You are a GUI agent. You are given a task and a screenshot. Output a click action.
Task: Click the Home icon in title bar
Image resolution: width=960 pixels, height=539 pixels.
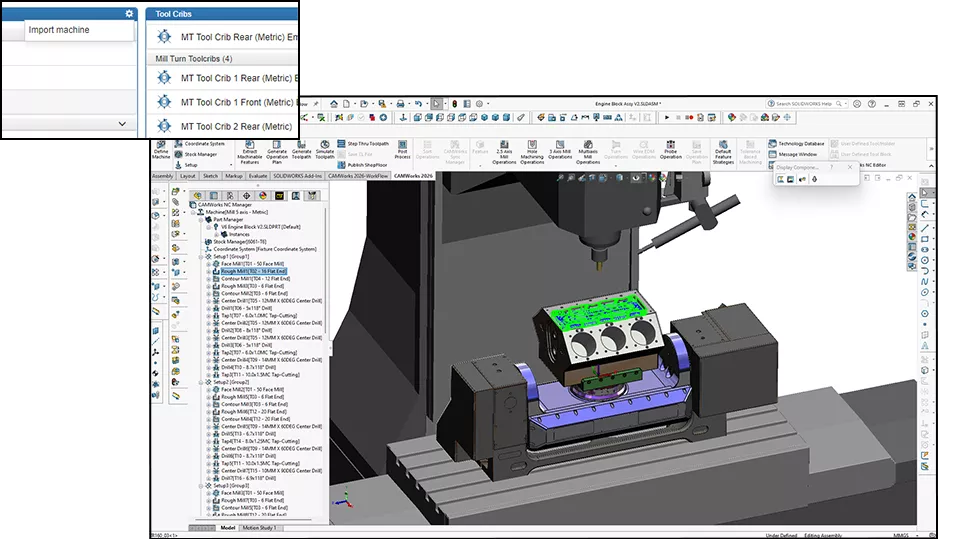pos(334,104)
